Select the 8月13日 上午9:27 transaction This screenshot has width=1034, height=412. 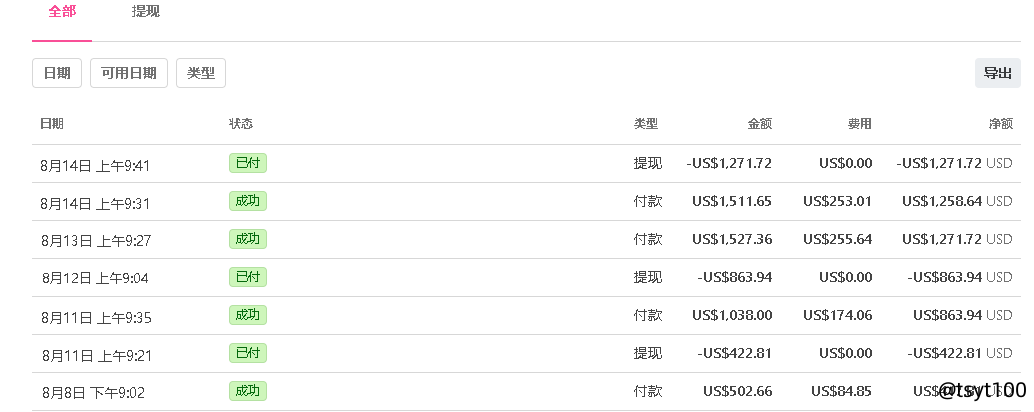tap(95, 241)
